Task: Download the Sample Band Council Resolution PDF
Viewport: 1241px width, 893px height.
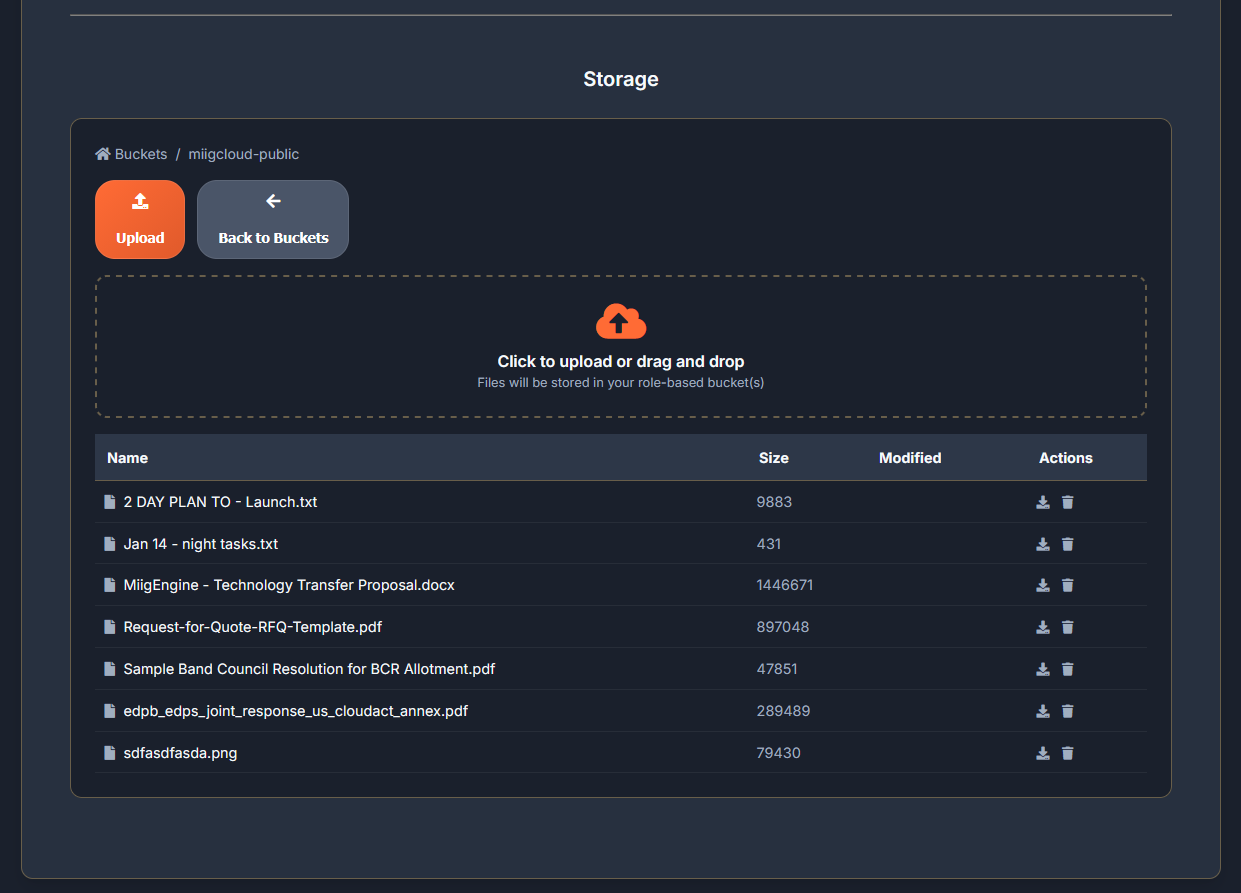Action: tap(1043, 669)
